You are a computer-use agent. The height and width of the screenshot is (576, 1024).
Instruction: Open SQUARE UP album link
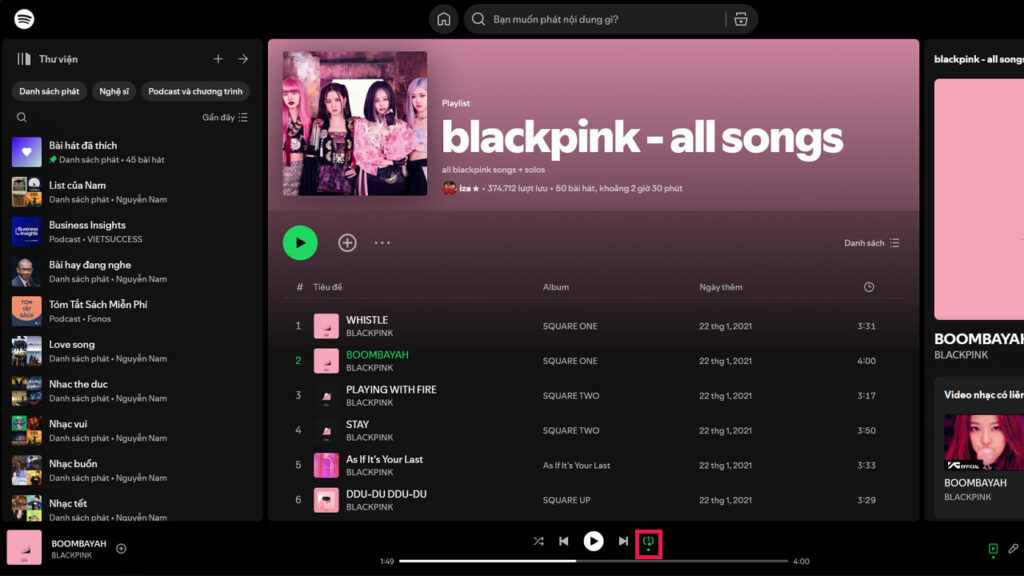pyautogui.click(x=566, y=500)
